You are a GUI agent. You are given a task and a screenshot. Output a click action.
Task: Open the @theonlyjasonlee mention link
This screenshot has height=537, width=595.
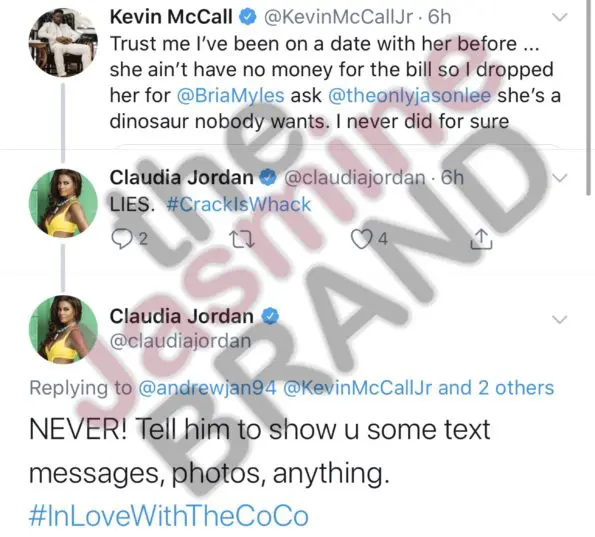[x=409, y=95]
